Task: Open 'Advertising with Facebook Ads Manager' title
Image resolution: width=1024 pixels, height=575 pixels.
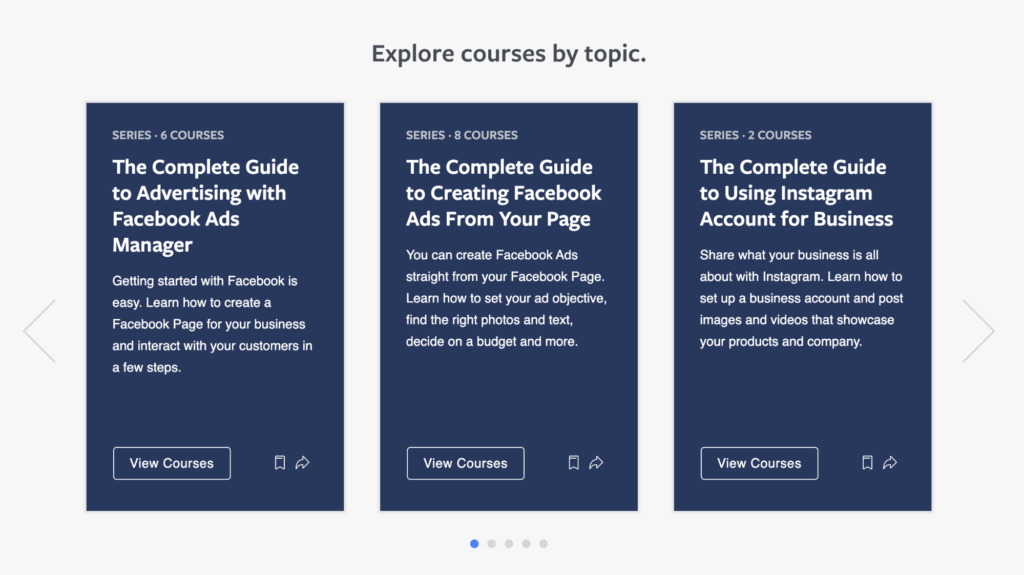Action: click(x=205, y=206)
